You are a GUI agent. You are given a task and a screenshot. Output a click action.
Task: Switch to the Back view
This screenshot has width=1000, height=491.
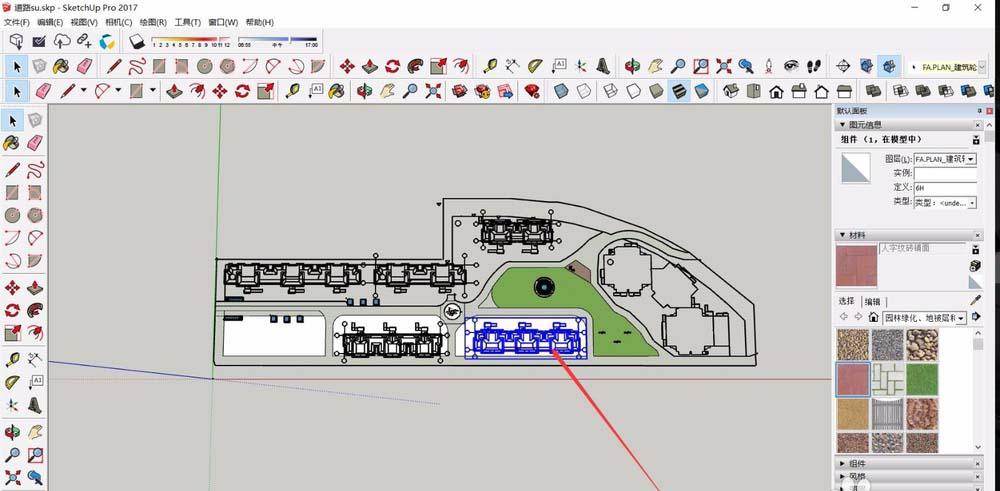click(821, 91)
